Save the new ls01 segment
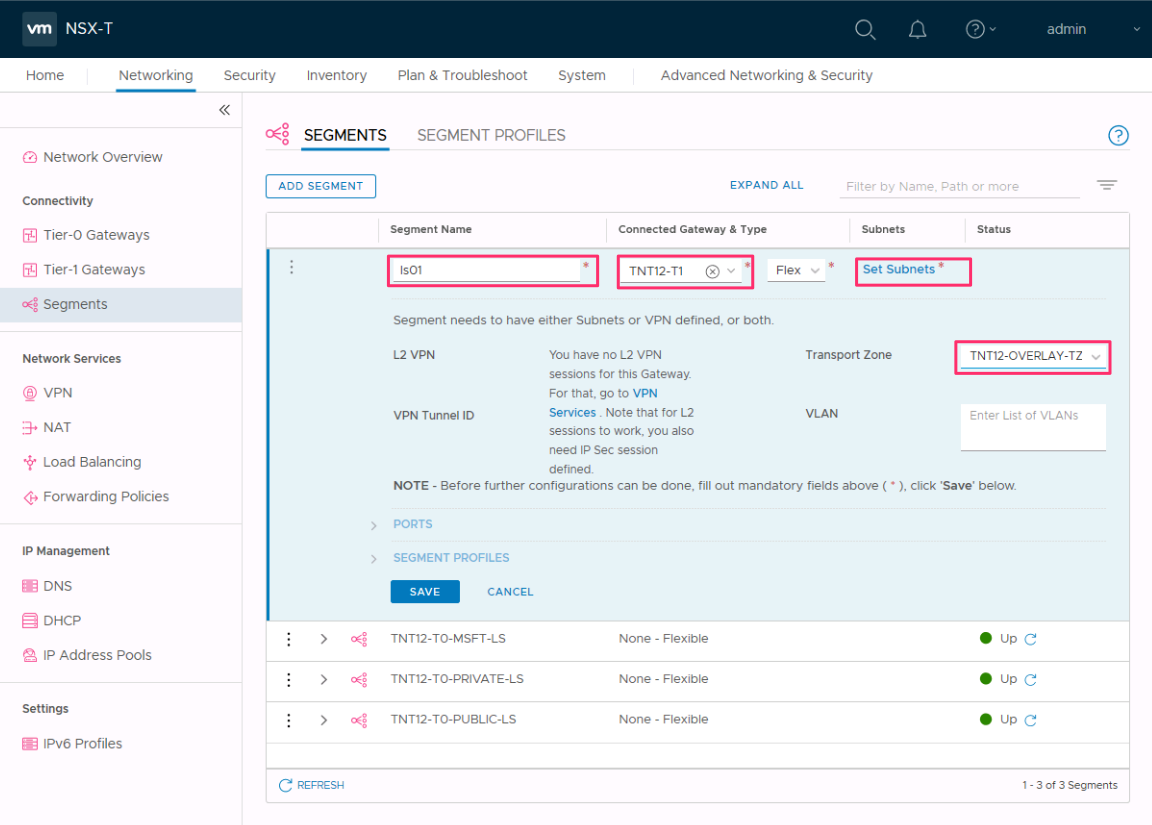The height and width of the screenshot is (825, 1152). tap(424, 591)
